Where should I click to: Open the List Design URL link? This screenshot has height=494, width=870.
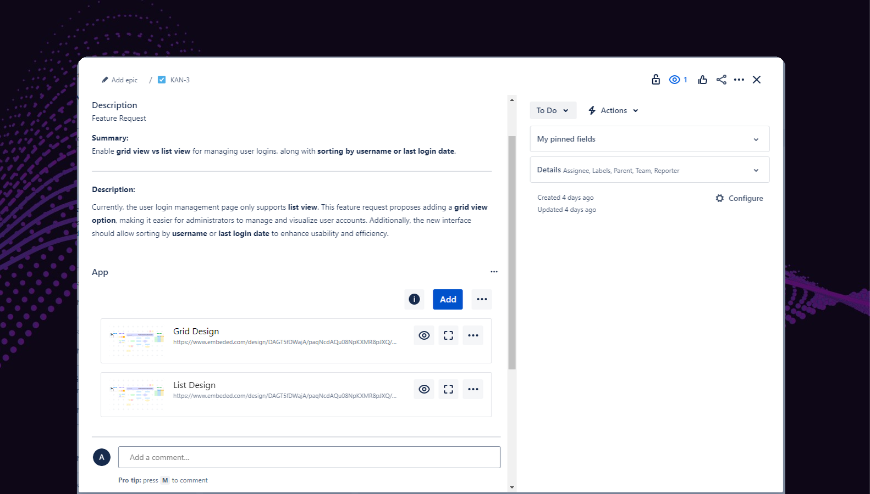coord(285,396)
